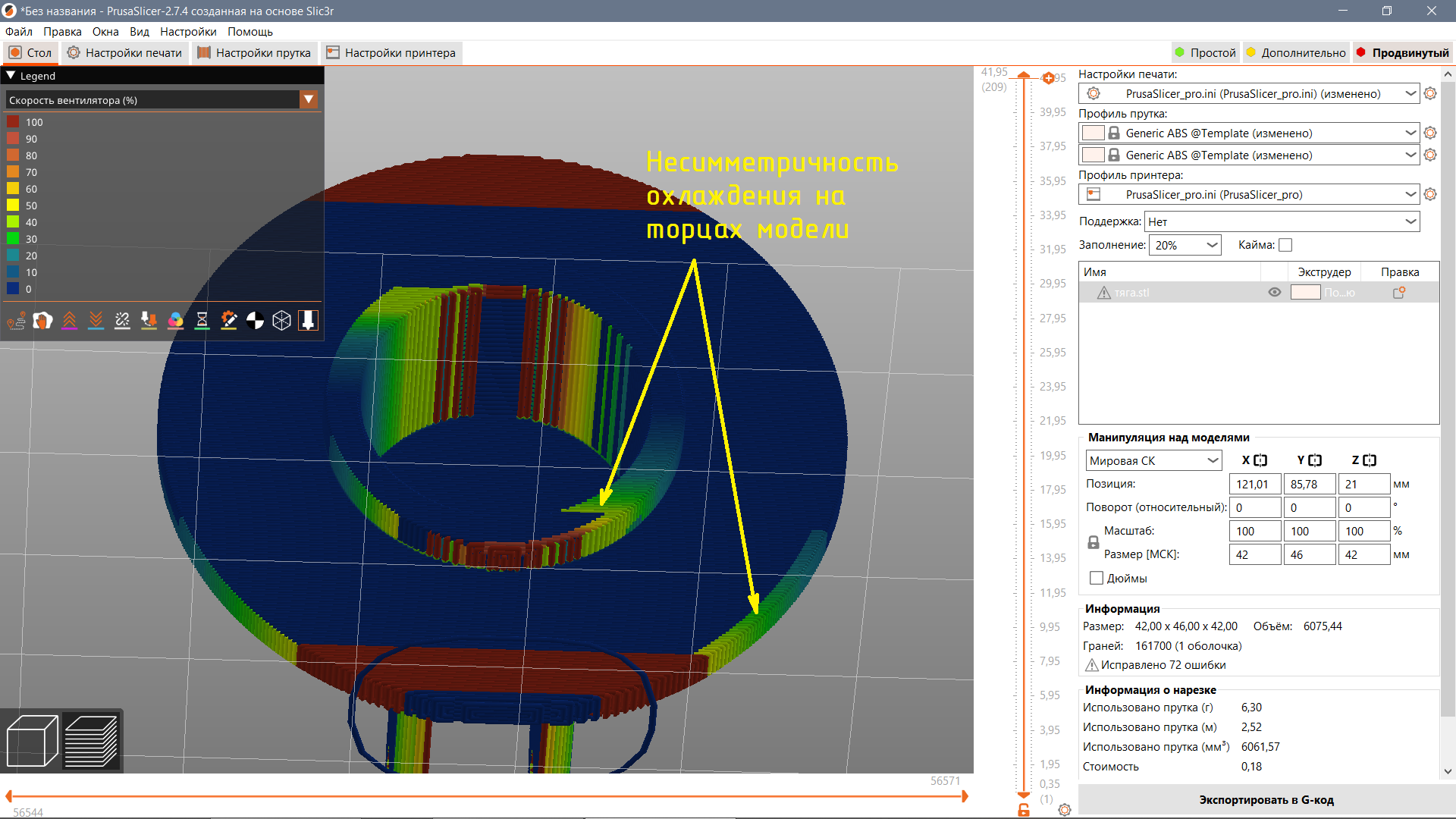Image resolution: width=1456 pixels, height=819 pixels.
Task: Open legend view type dropdown Скорость вентилятора
Action: coord(162,99)
